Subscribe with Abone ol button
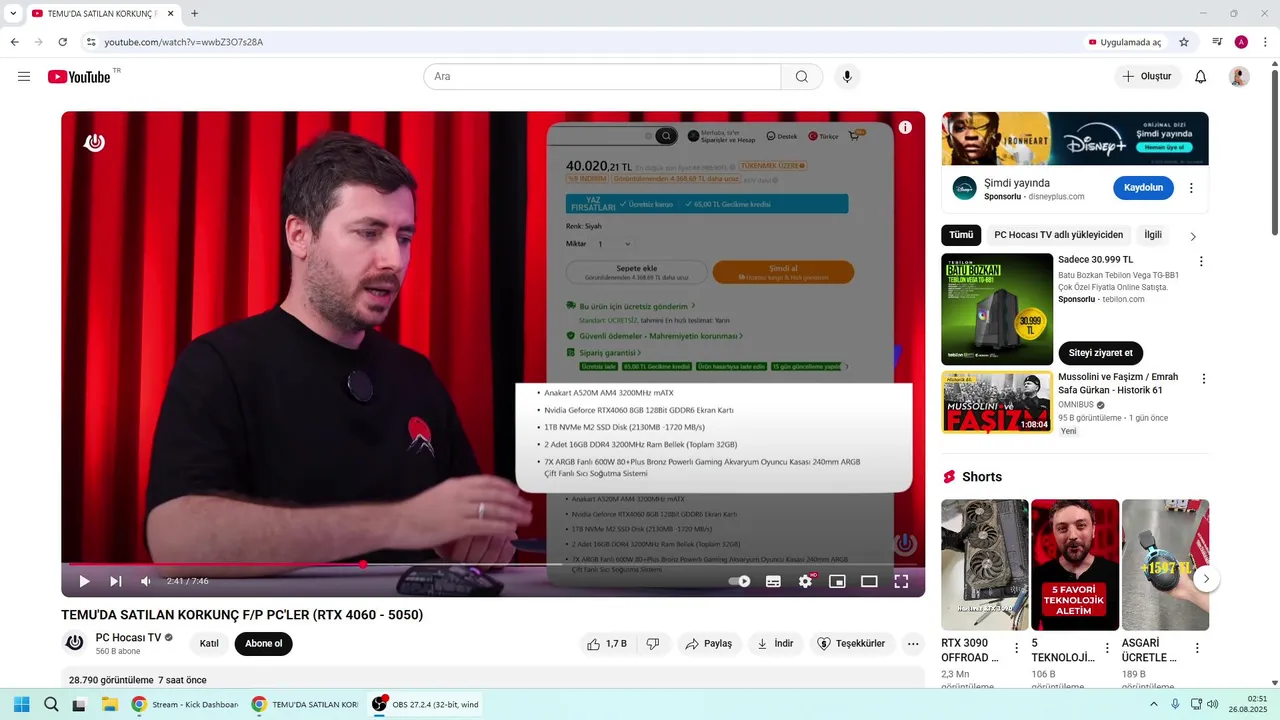The height and width of the screenshot is (720, 1280). click(264, 644)
